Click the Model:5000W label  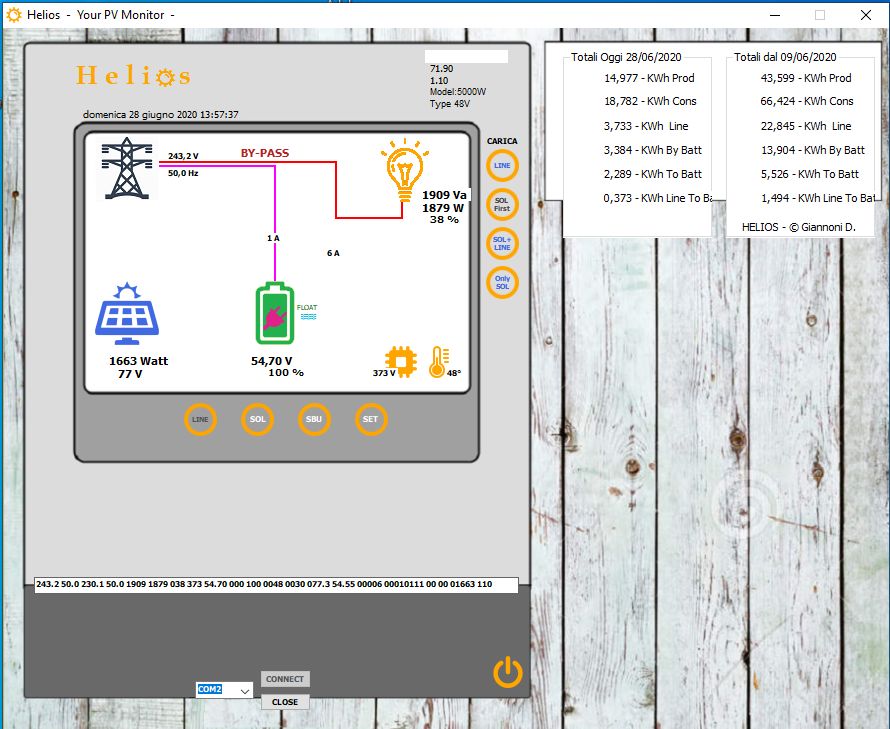(457, 92)
